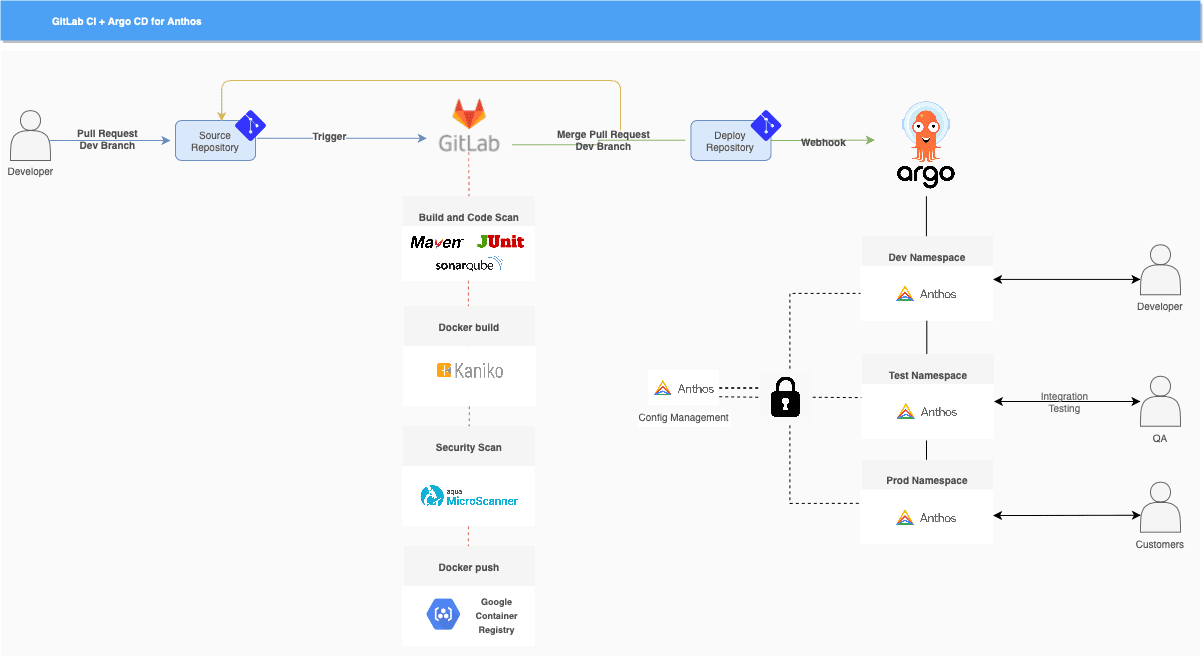Select the Source Repository box

click(x=215, y=140)
